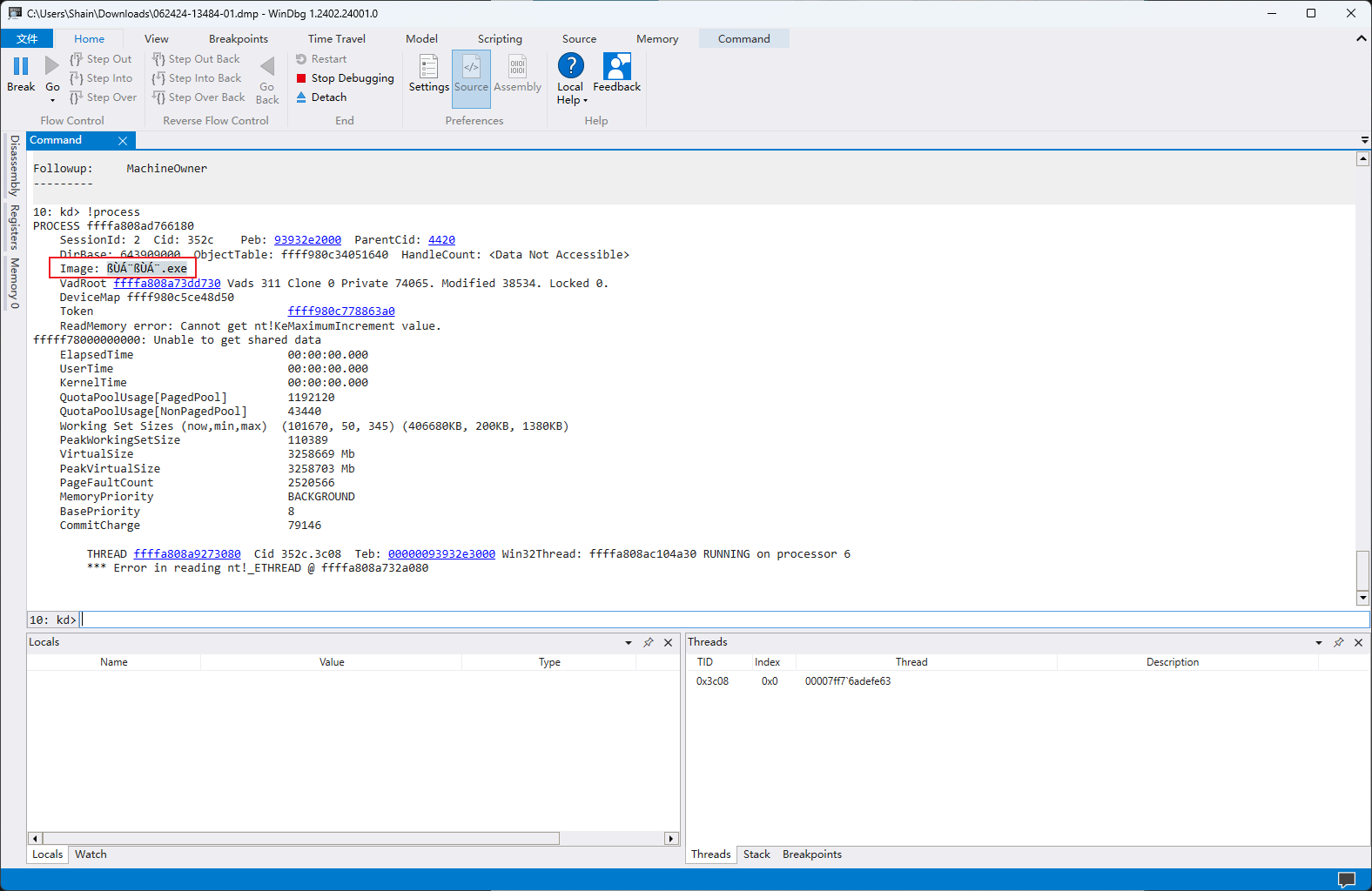Switch to the Locals bottom tab

coord(48,854)
